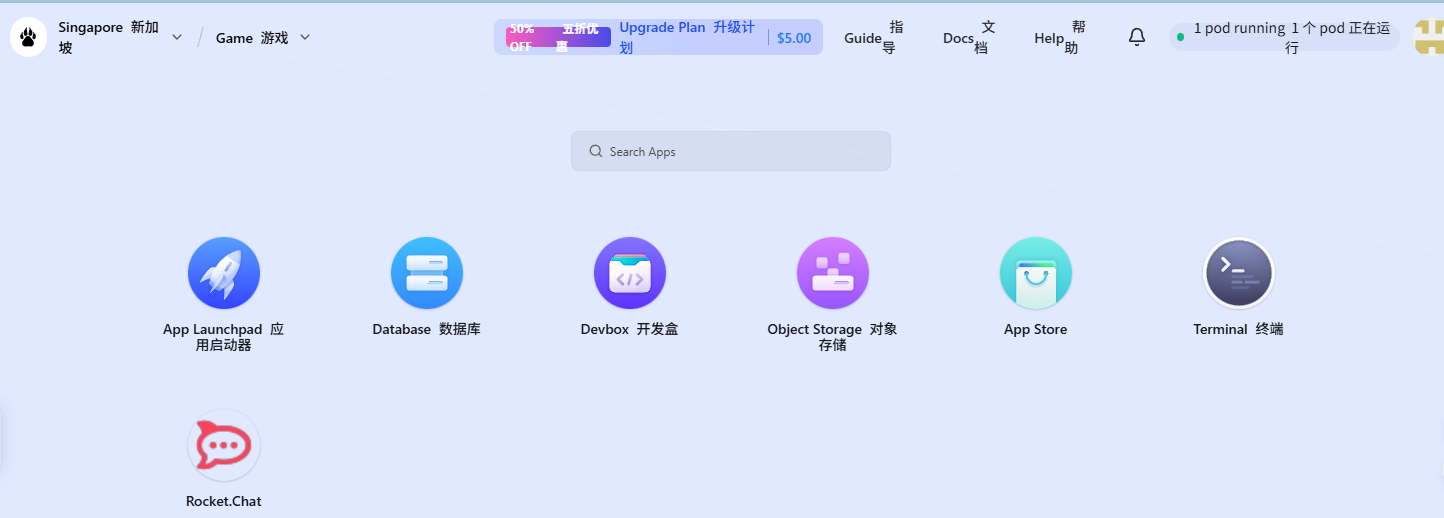The width and height of the screenshot is (1444, 518).
Task: Open the Devbox app icon
Action: (x=630, y=273)
